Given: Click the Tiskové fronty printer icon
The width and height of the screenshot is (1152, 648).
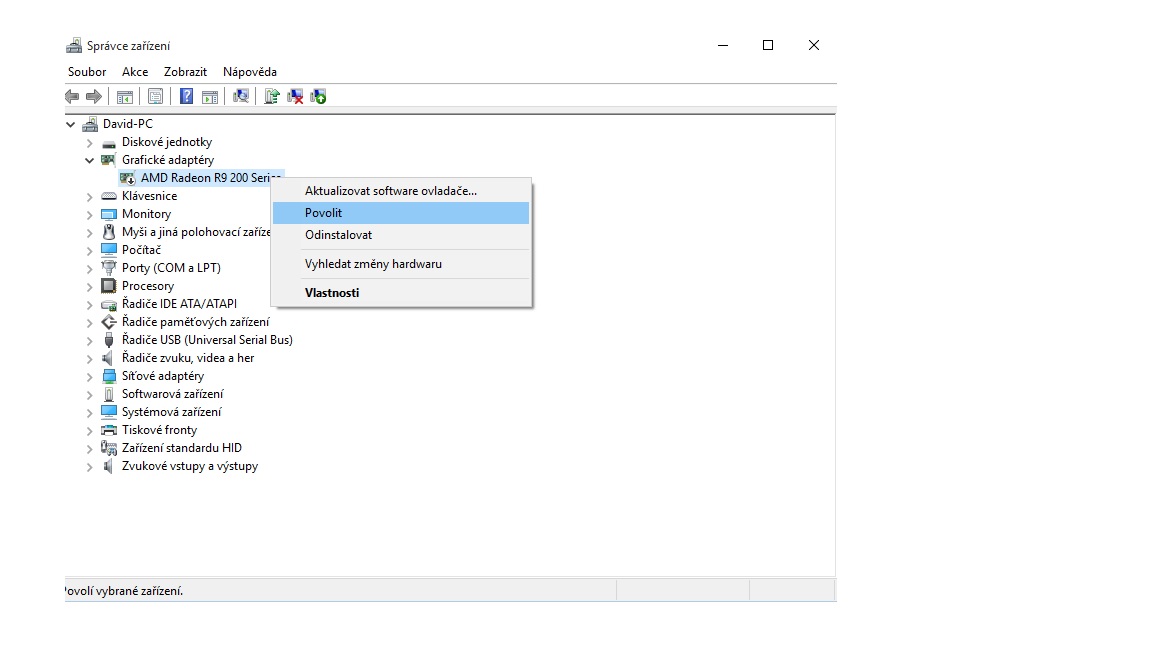Looking at the screenshot, I should pyautogui.click(x=109, y=430).
